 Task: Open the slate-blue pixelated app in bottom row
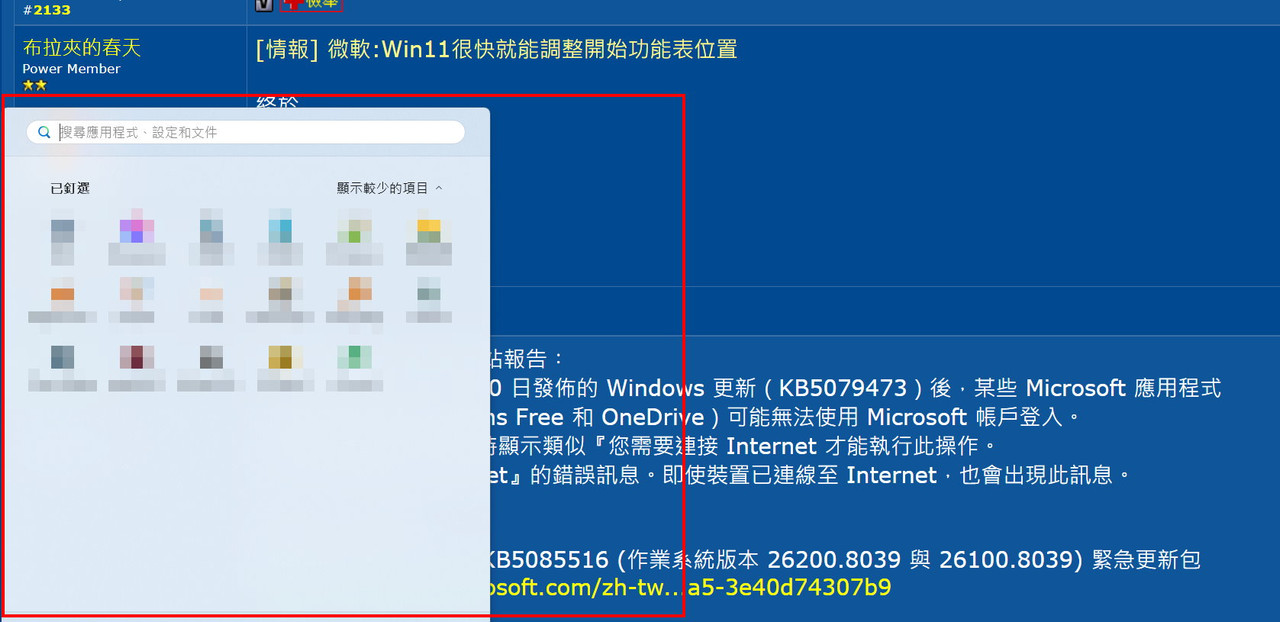coord(63,358)
